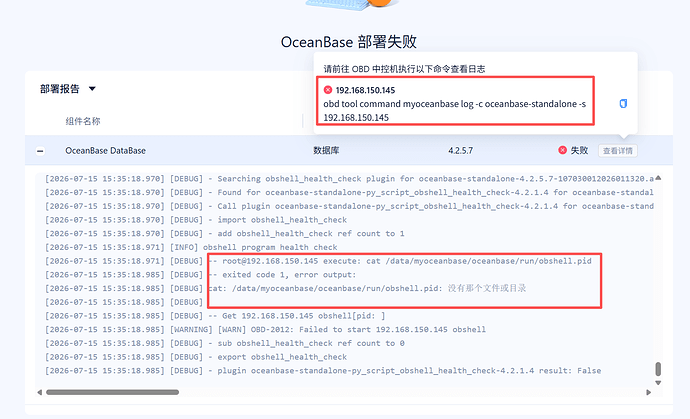
Task: Click the 'add obshell_health_check ref count to 1' line
Action: [224, 233]
